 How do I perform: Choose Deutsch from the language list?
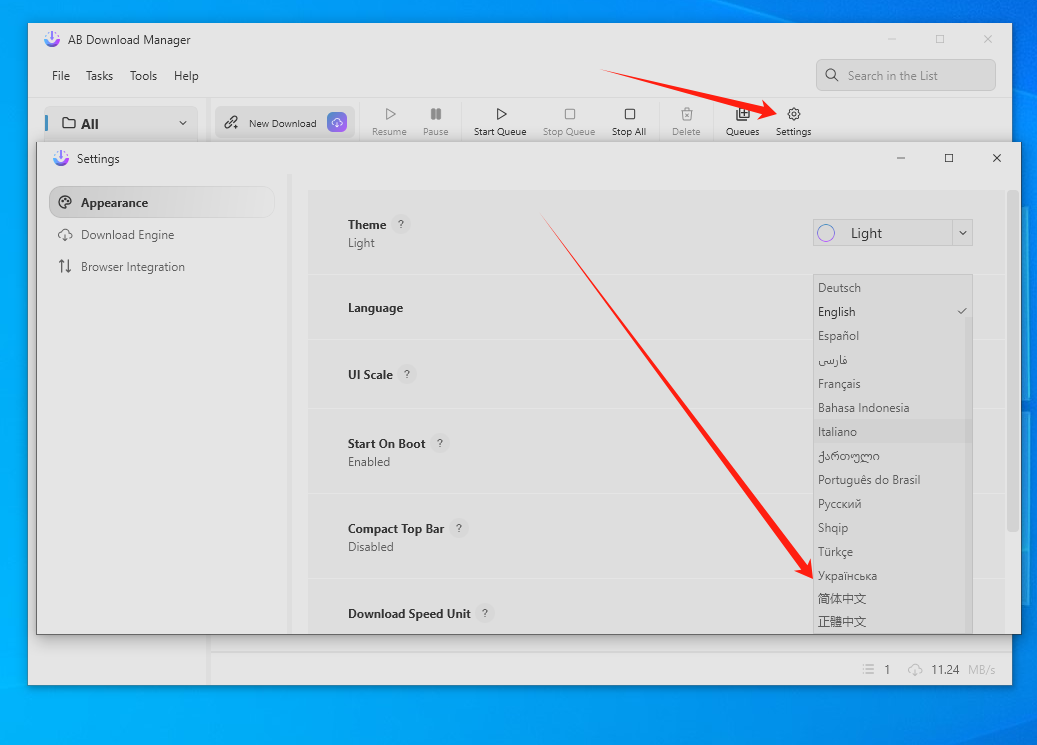click(x=892, y=288)
